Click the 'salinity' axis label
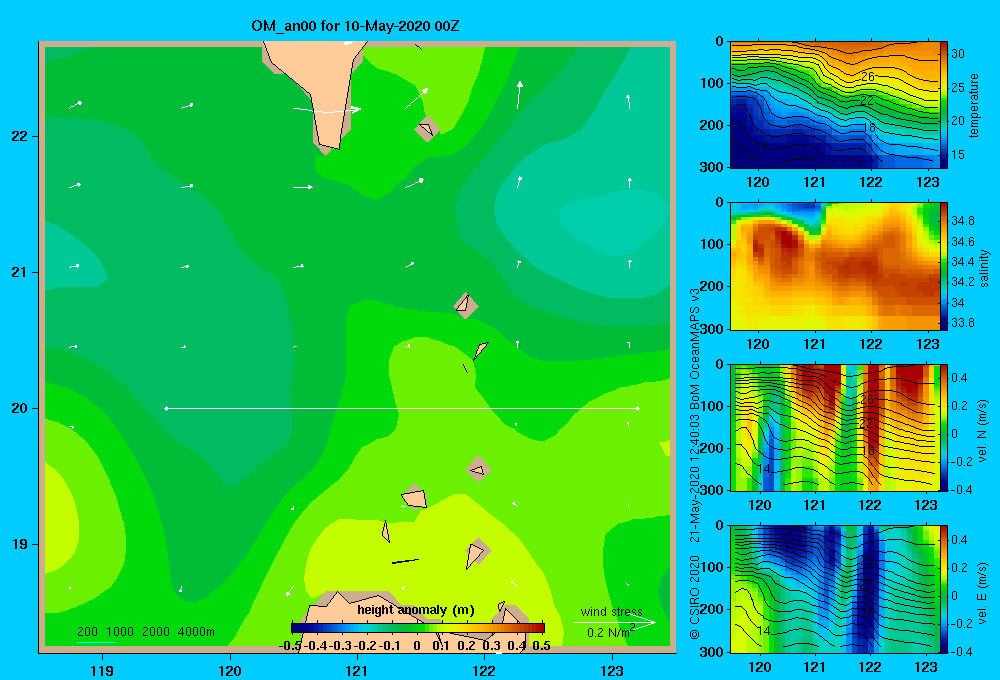Viewport: 1000px width, 680px height. click(984, 269)
